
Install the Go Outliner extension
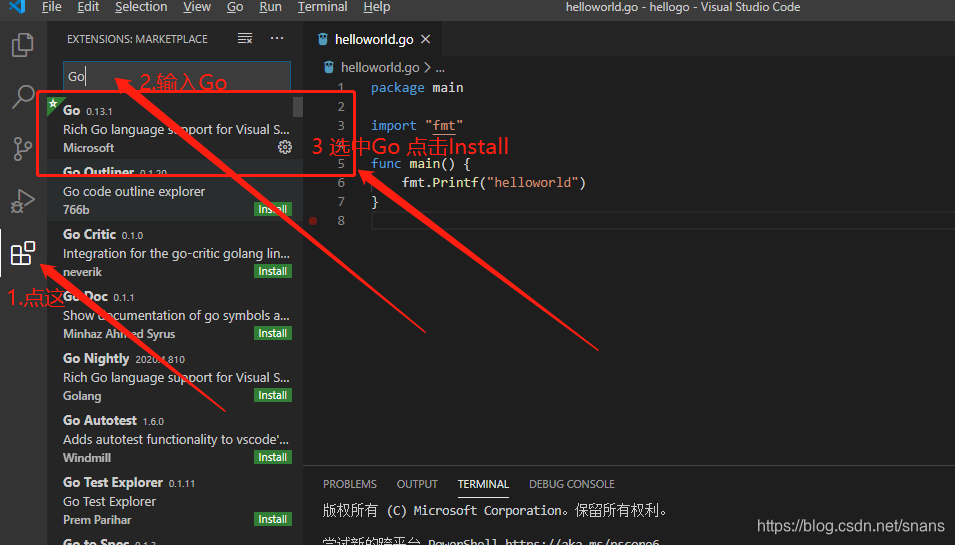272,209
